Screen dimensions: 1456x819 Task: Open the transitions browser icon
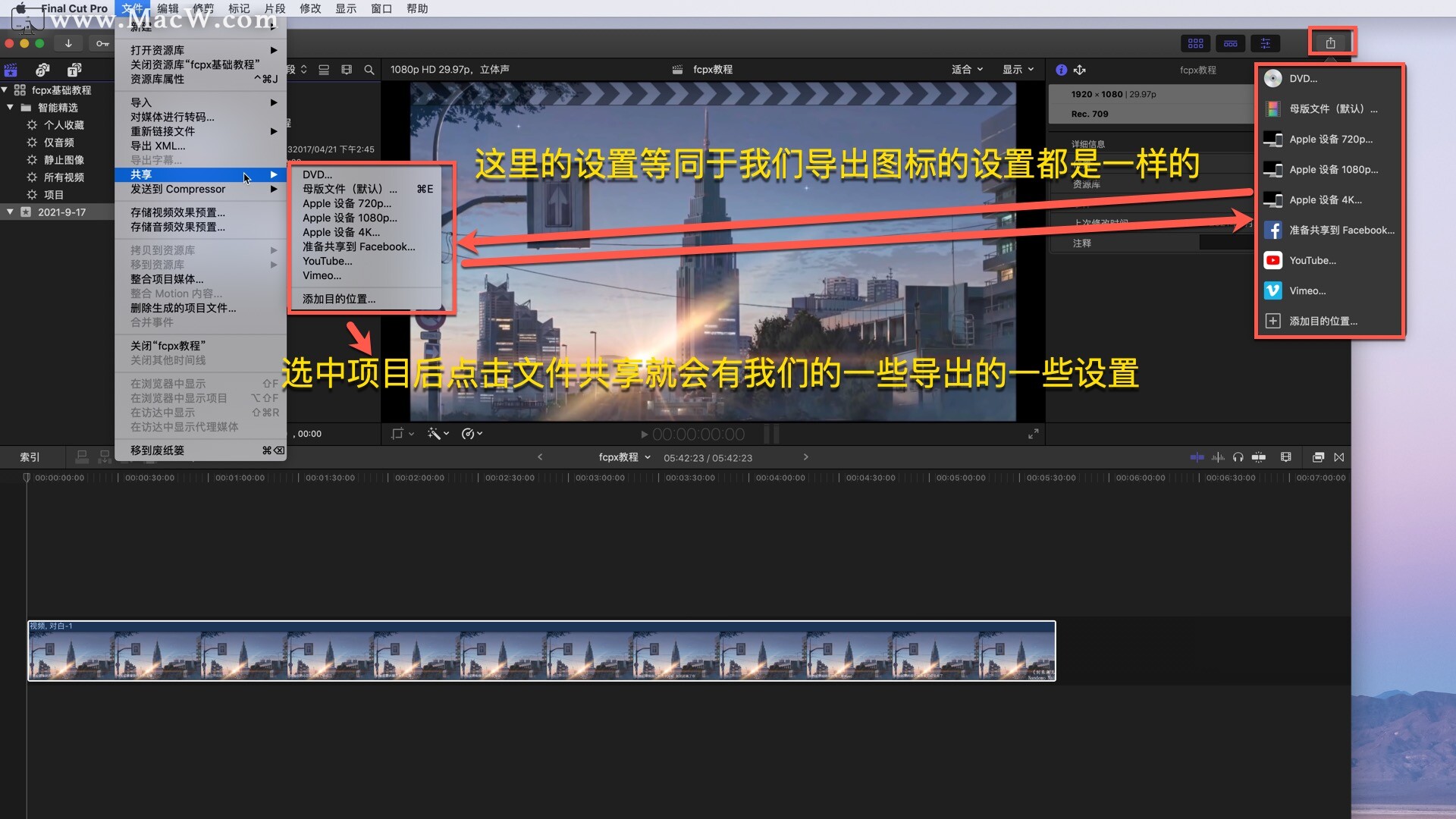tap(1339, 457)
